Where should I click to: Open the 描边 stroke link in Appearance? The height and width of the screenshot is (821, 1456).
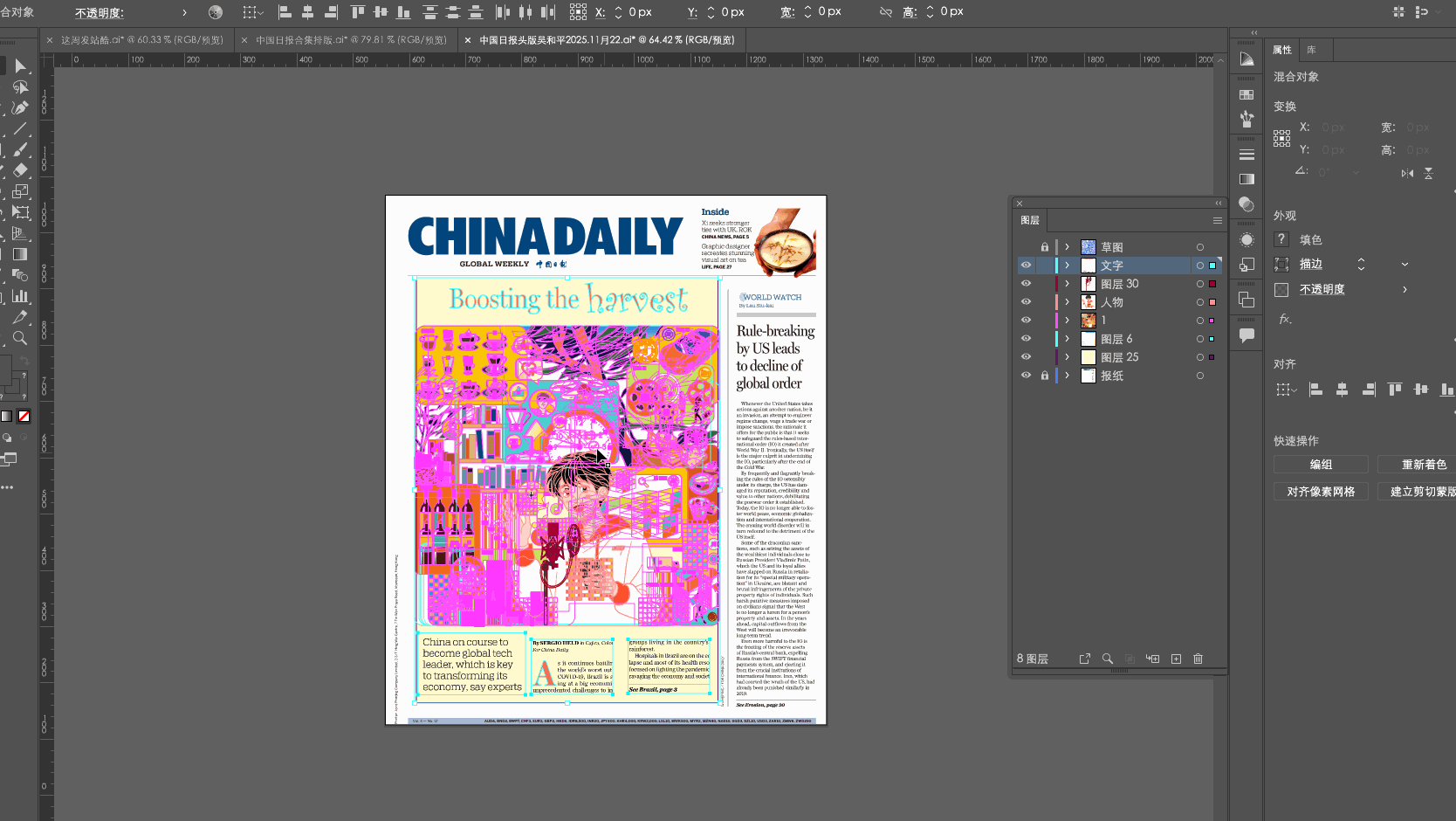click(x=1311, y=264)
